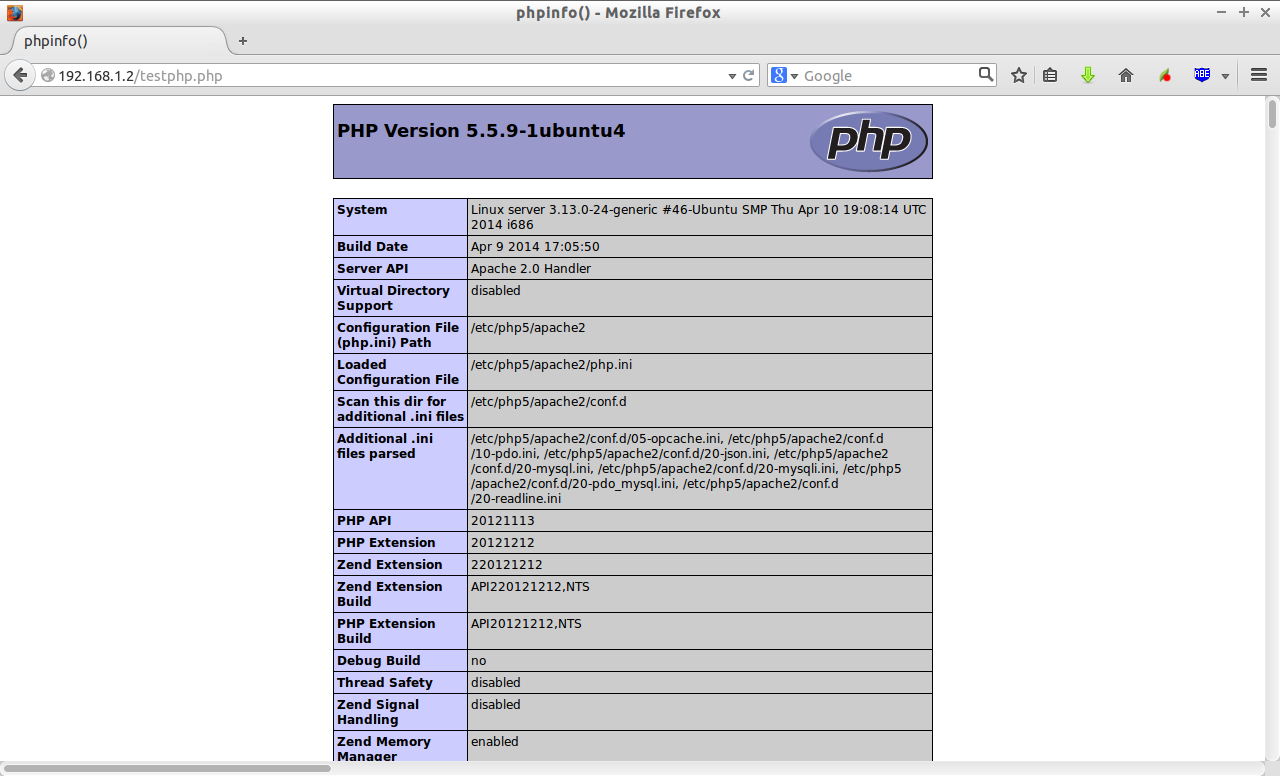Open the Google search engine selector
The height and width of the screenshot is (776, 1280).
[784, 75]
